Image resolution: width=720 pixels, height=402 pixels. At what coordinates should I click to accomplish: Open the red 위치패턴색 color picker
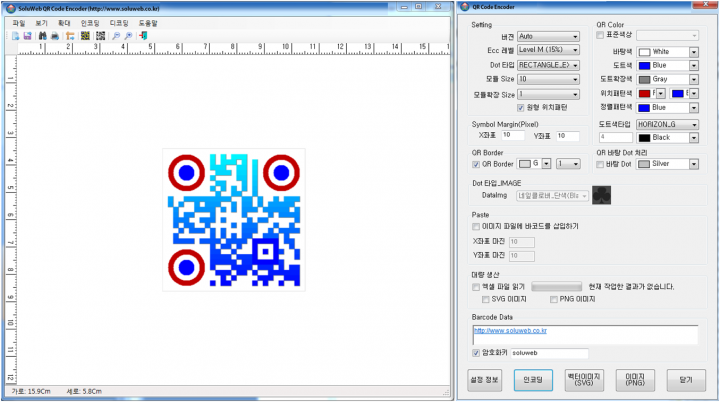(x=651, y=94)
